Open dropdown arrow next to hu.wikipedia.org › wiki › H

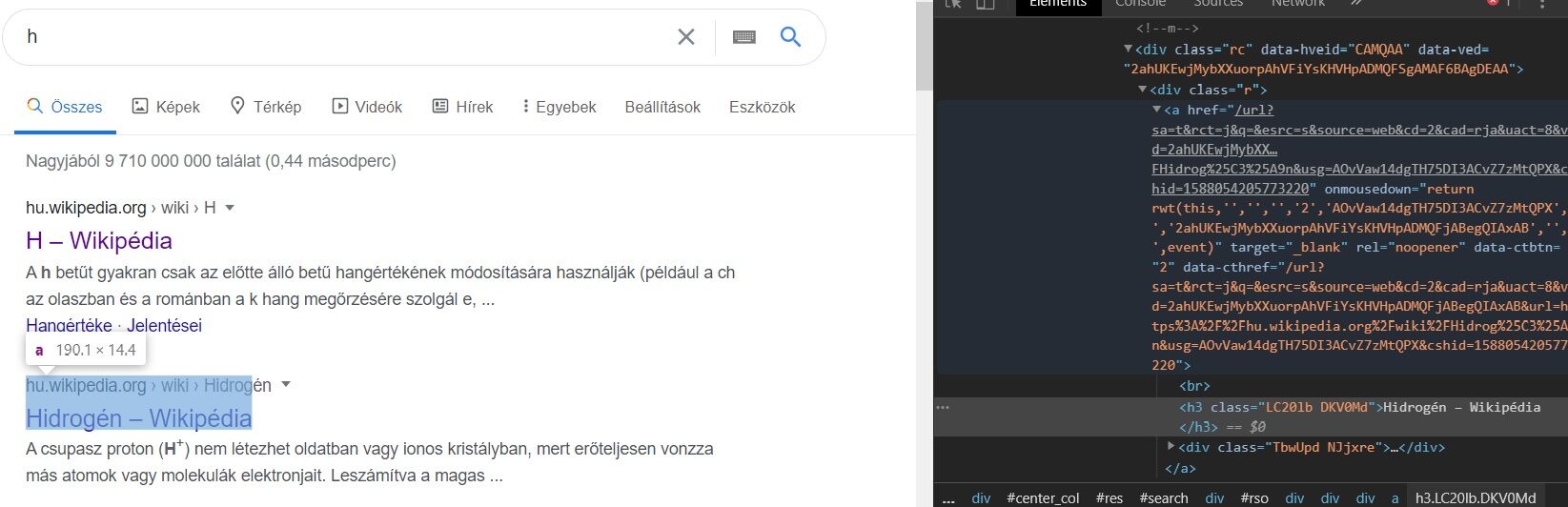[x=230, y=208]
